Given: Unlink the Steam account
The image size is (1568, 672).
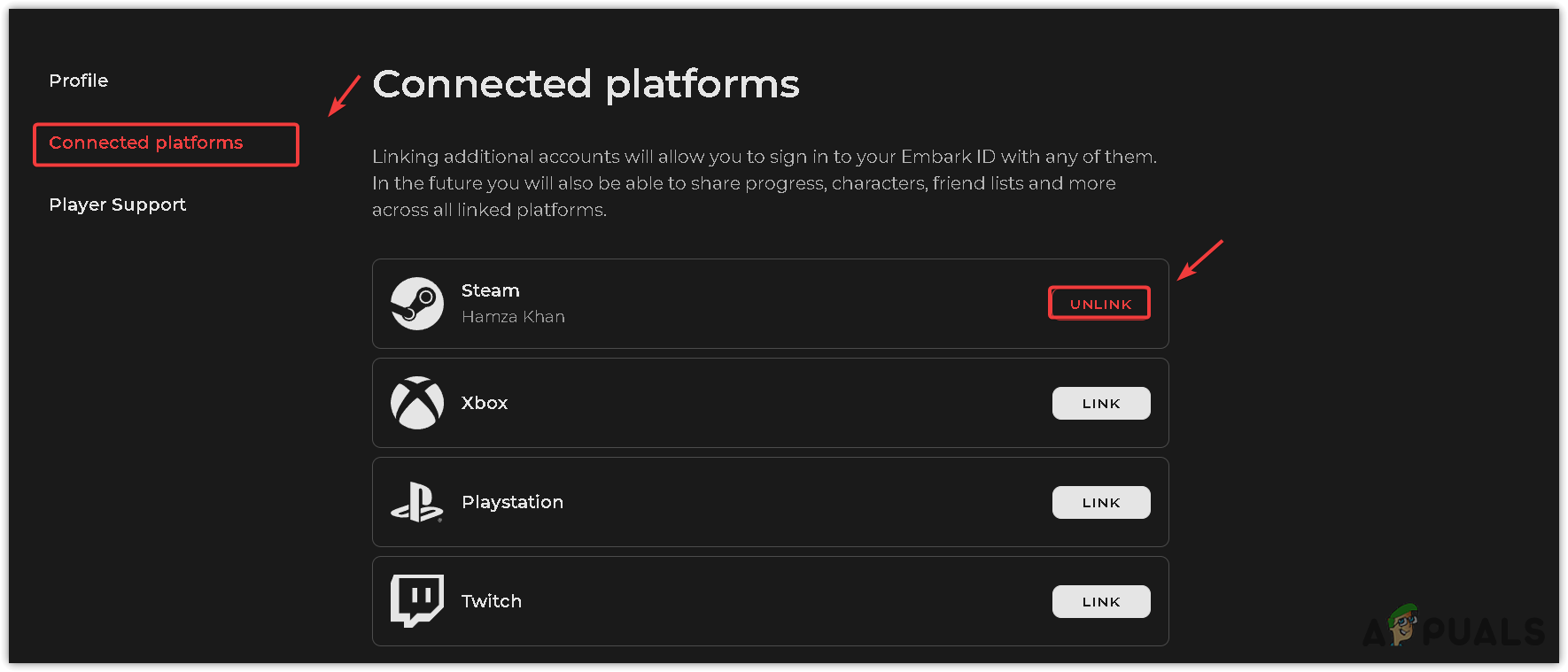Looking at the screenshot, I should (x=1099, y=304).
